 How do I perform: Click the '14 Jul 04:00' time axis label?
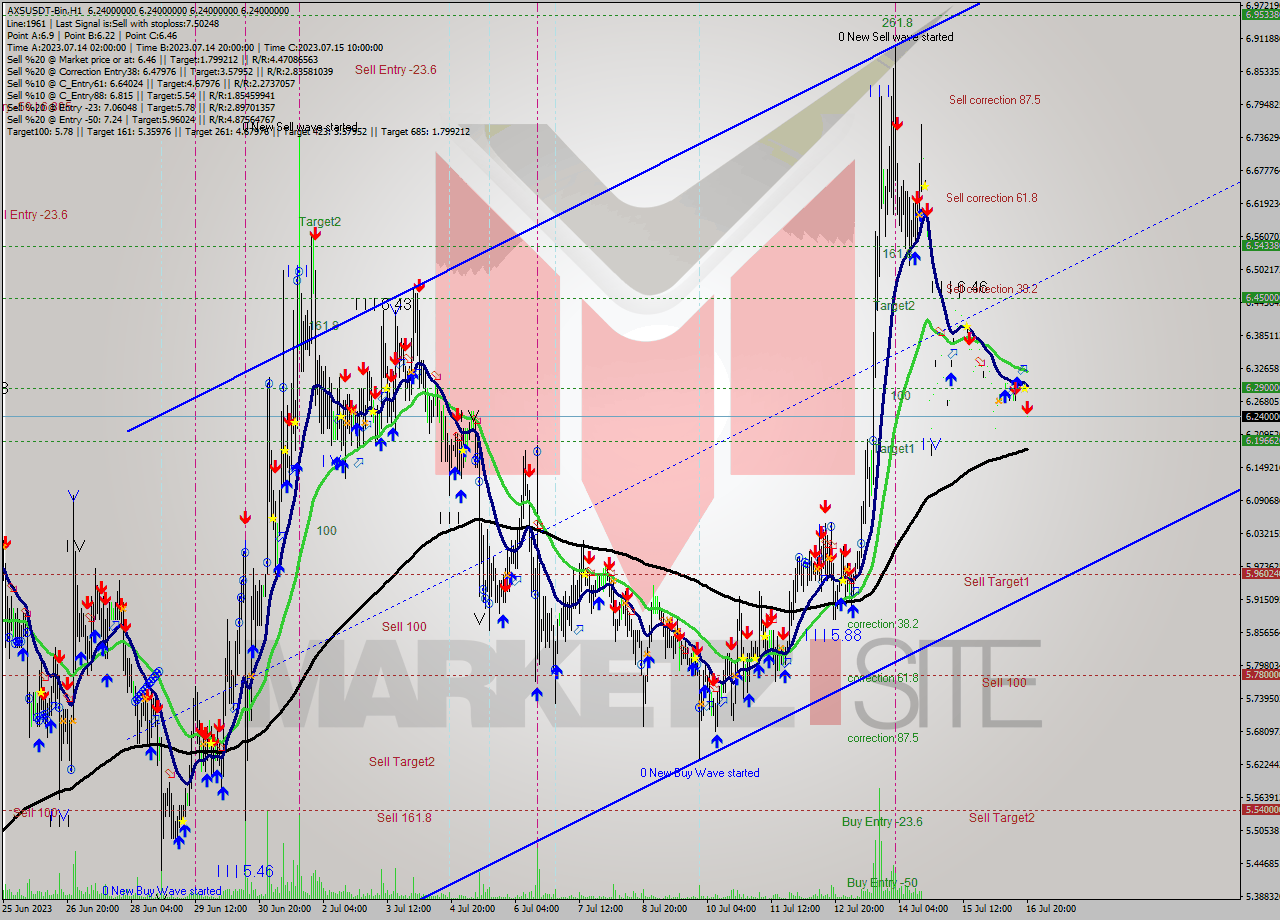coord(923,909)
